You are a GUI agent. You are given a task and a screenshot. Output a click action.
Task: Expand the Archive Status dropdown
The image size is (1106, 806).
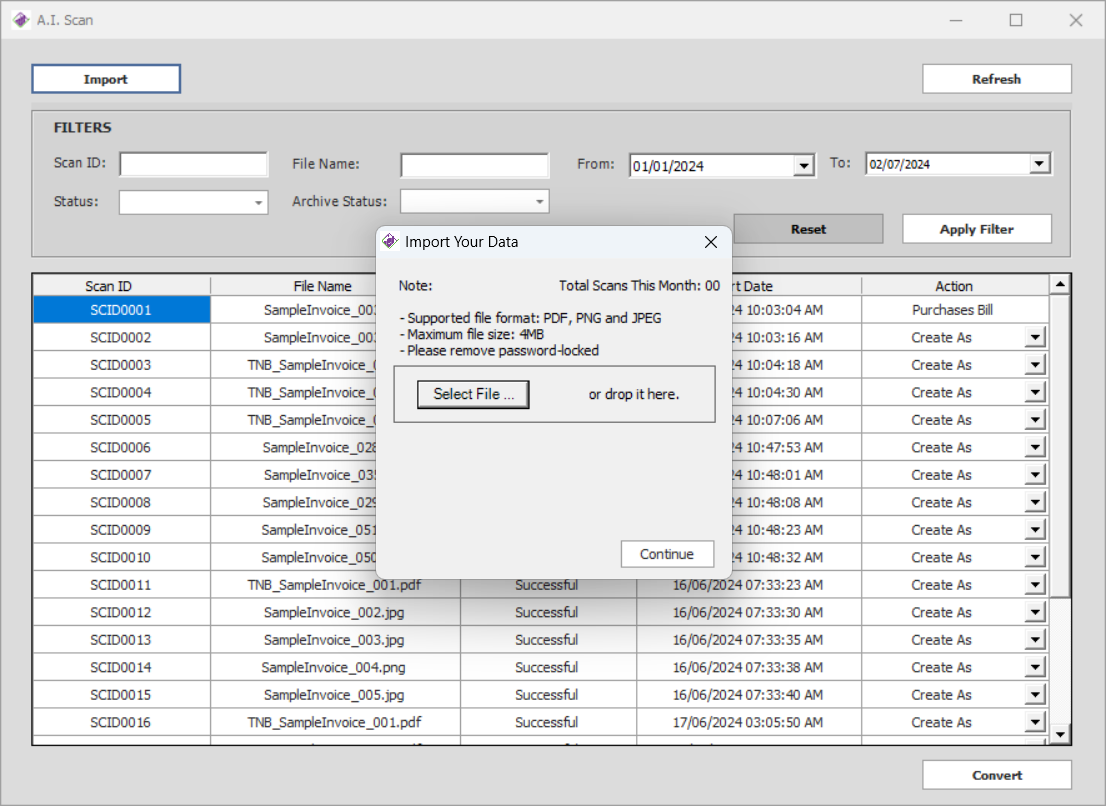coord(540,203)
